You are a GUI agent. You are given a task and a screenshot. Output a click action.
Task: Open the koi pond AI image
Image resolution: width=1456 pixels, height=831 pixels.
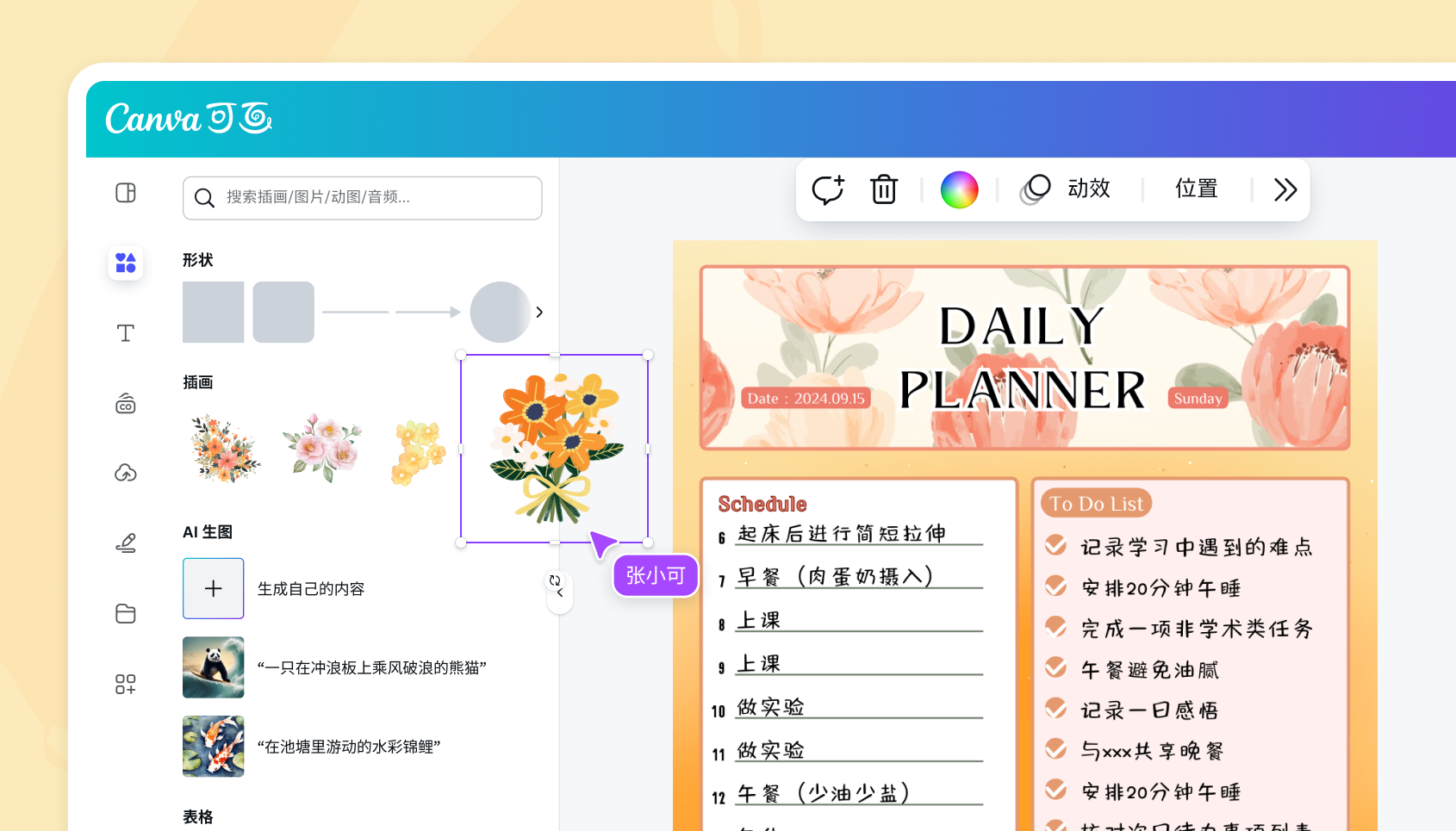tap(213, 747)
